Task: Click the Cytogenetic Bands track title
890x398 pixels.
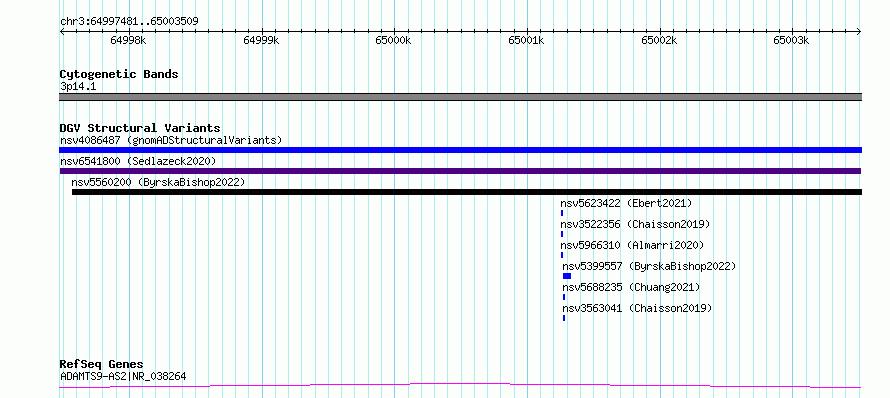Action: point(119,74)
